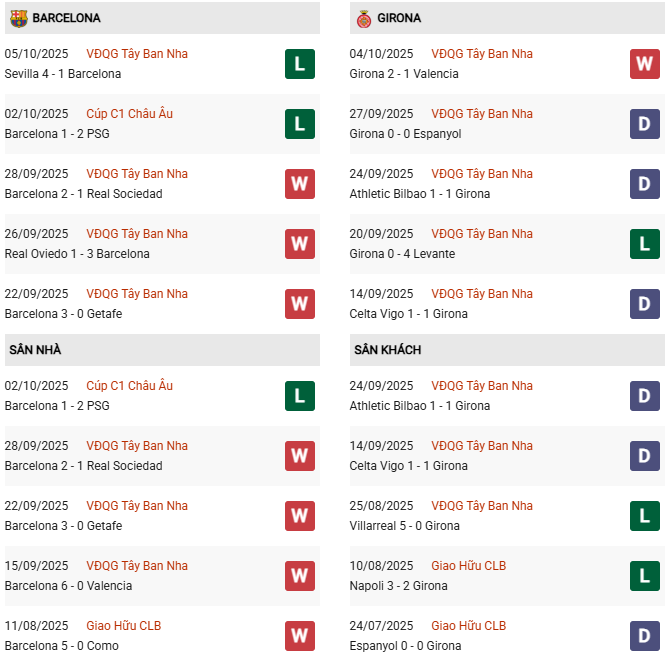Open the VĐQG Tây Ban Nha link for Sevilla match

click(136, 54)
